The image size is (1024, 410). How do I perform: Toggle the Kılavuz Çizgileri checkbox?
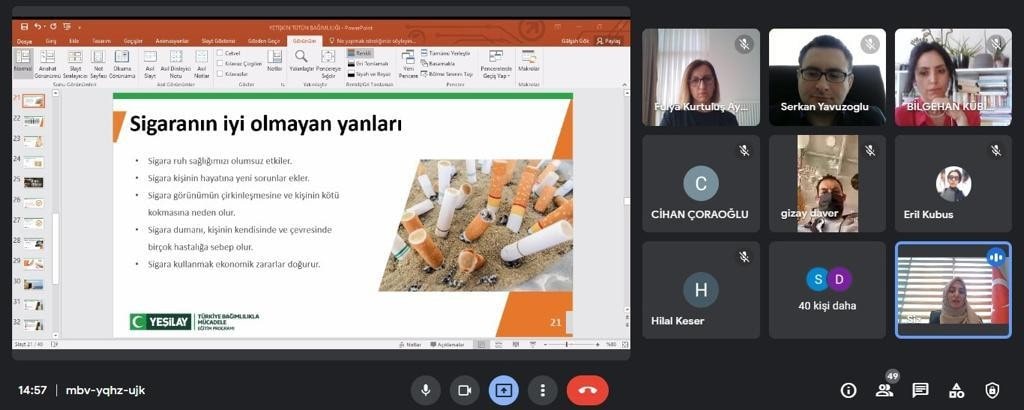coord(221,63)
